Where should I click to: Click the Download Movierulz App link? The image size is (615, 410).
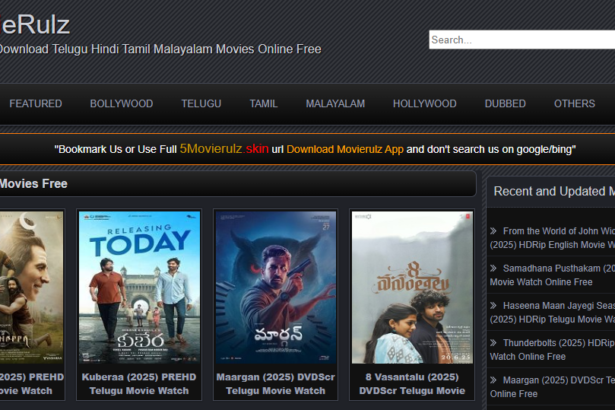pyautogui.click(x=345, y=149)
